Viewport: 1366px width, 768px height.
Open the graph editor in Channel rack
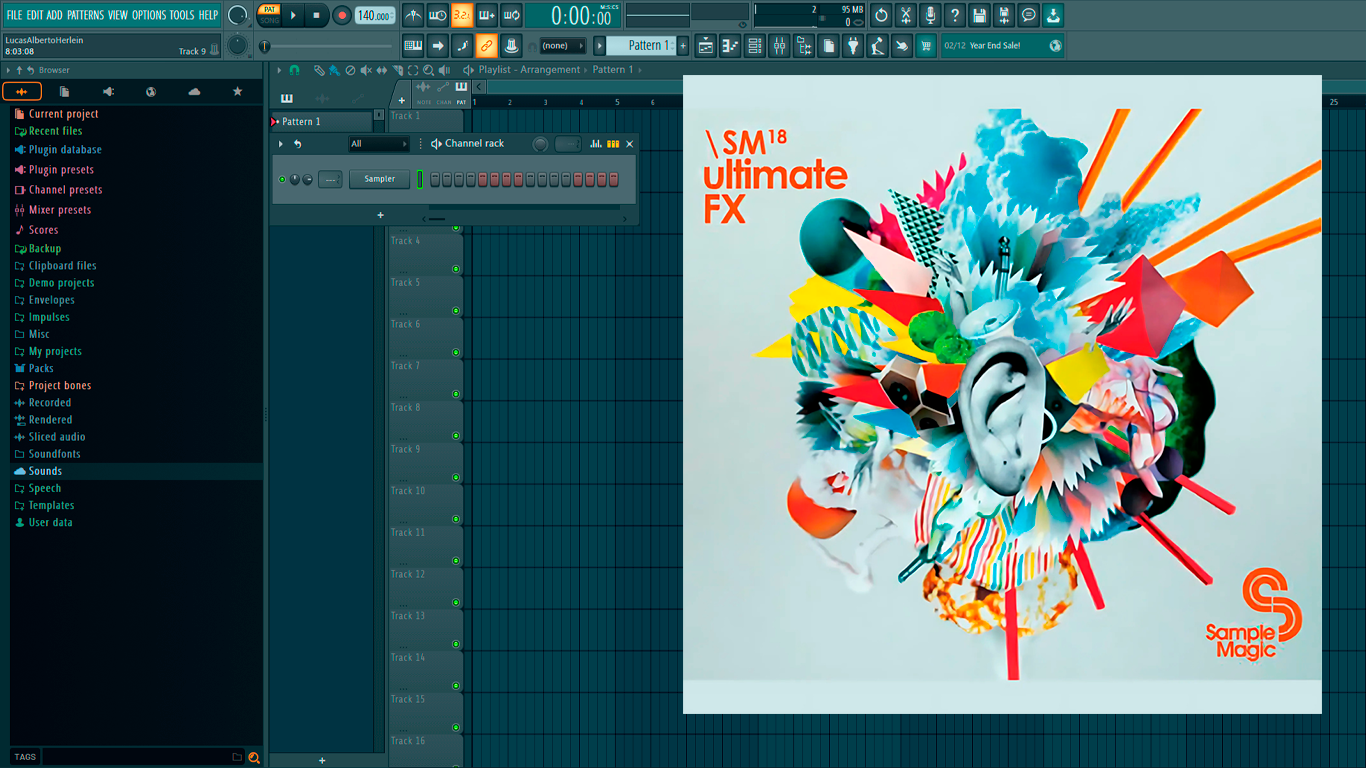click(596, 144)
